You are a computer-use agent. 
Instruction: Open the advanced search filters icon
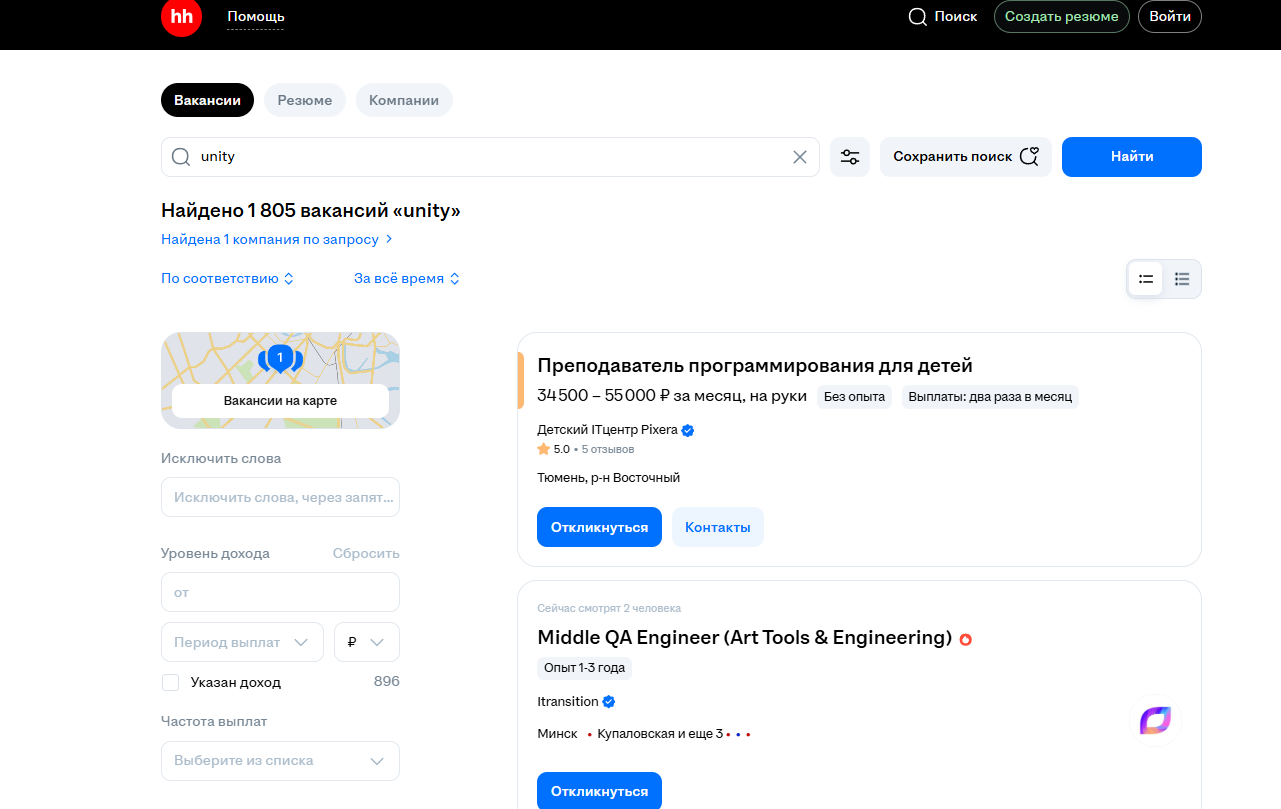(x=850, y=157)
